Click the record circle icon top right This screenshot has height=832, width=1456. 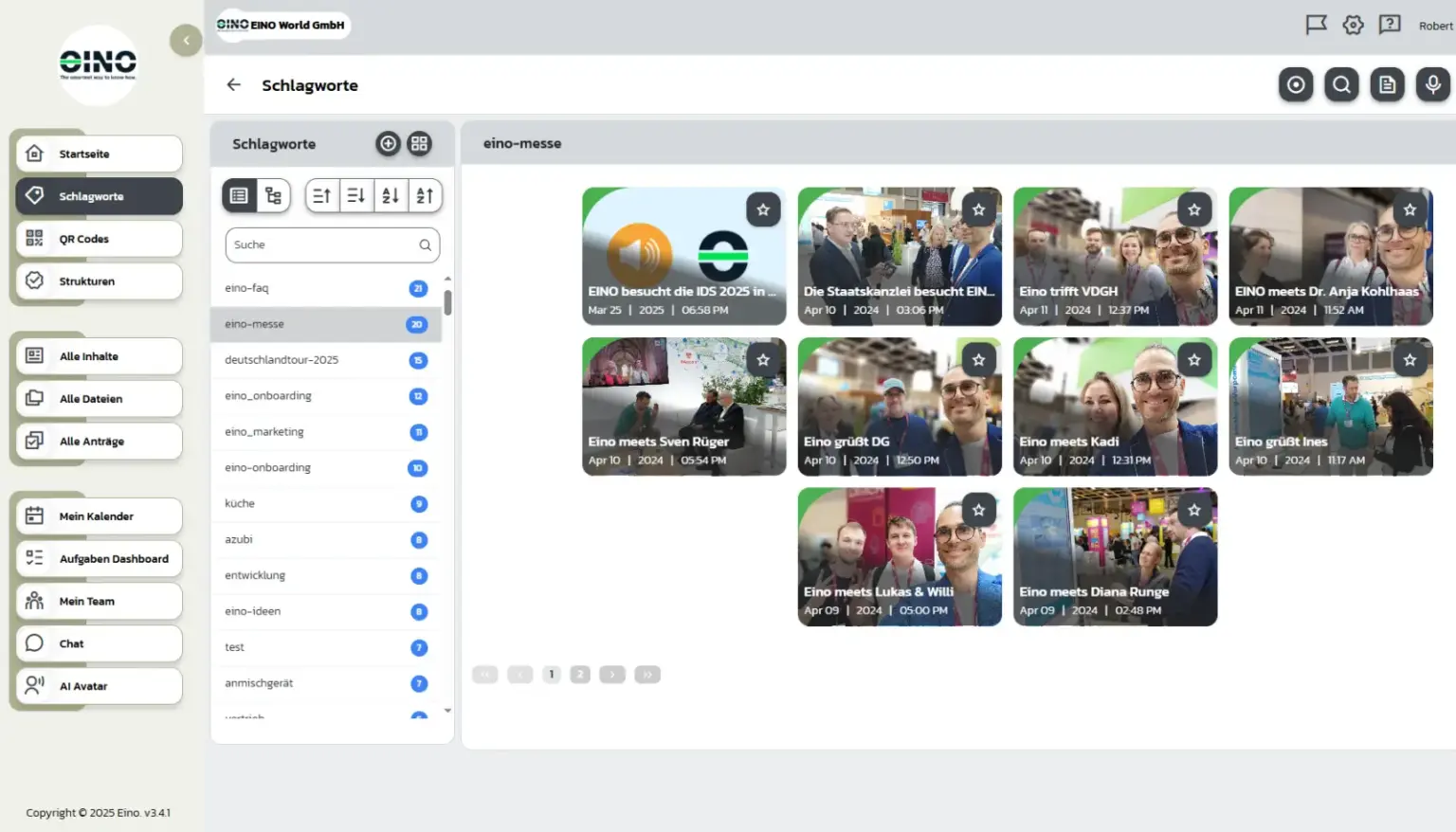(x=1296, y=85)
